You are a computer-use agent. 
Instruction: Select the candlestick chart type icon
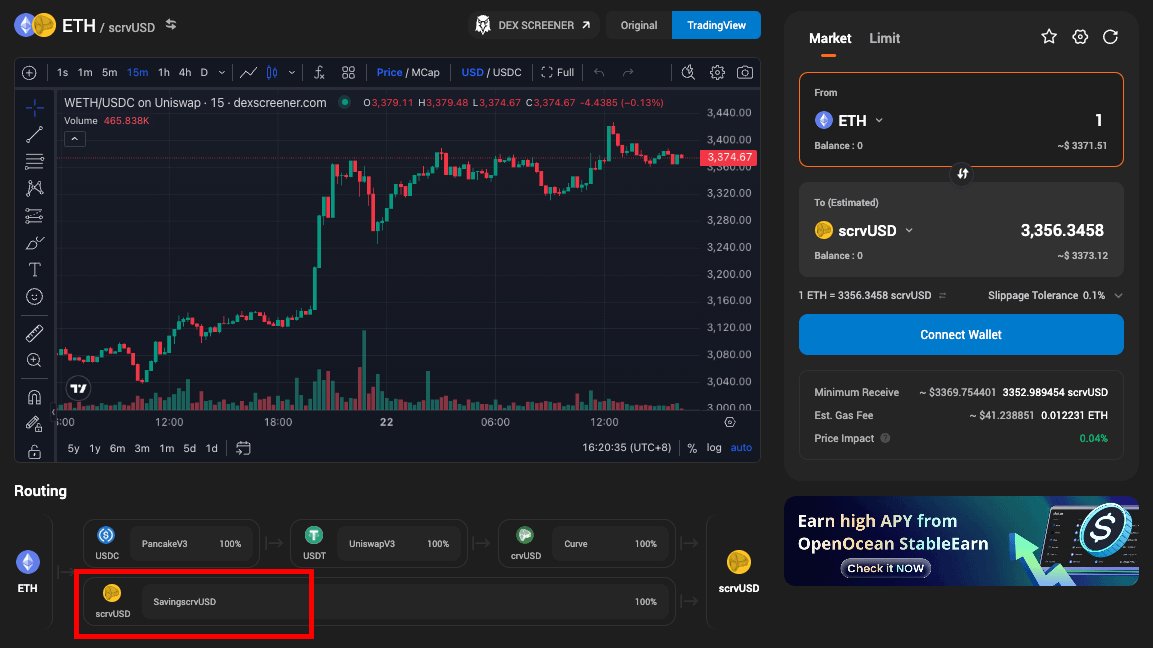click(272, 72)
